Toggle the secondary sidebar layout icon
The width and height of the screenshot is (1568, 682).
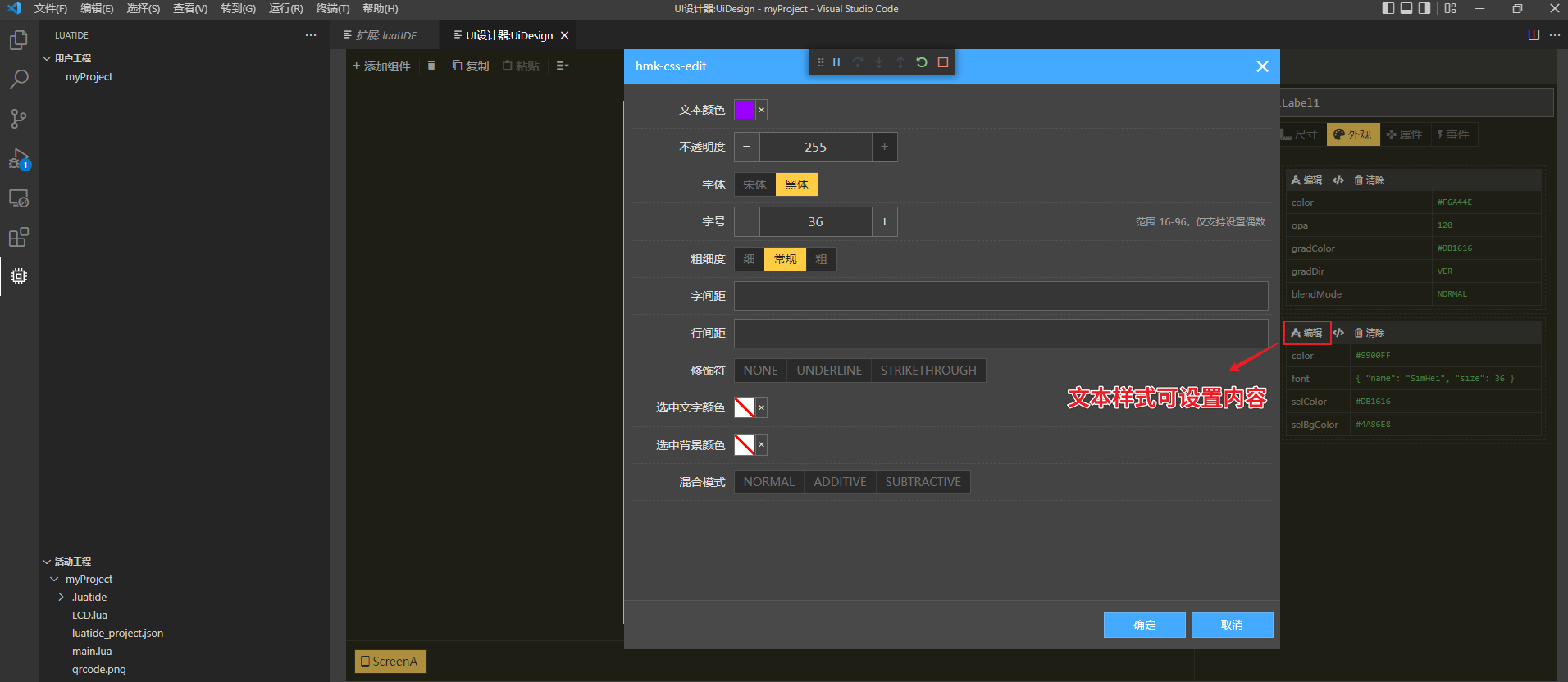click(x=1424, y=8)
